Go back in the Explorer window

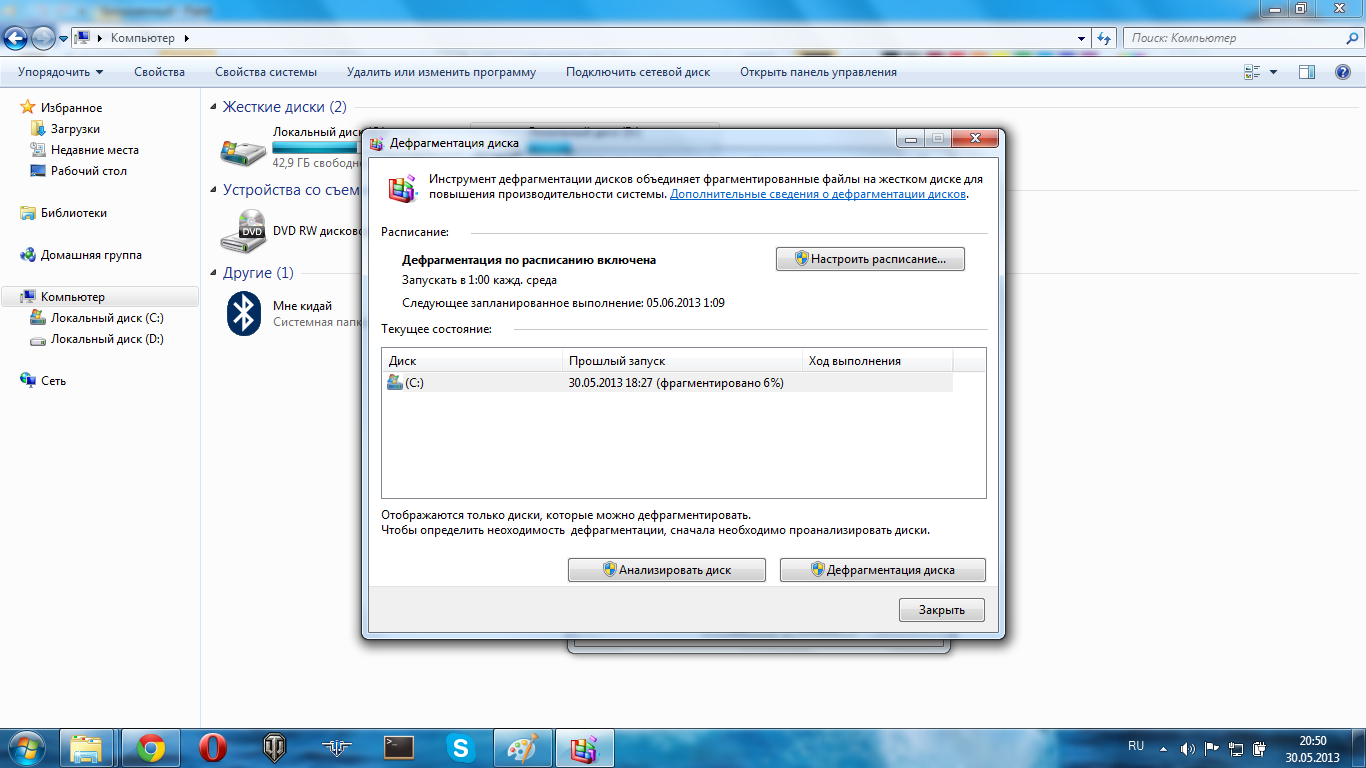point(16,38)
